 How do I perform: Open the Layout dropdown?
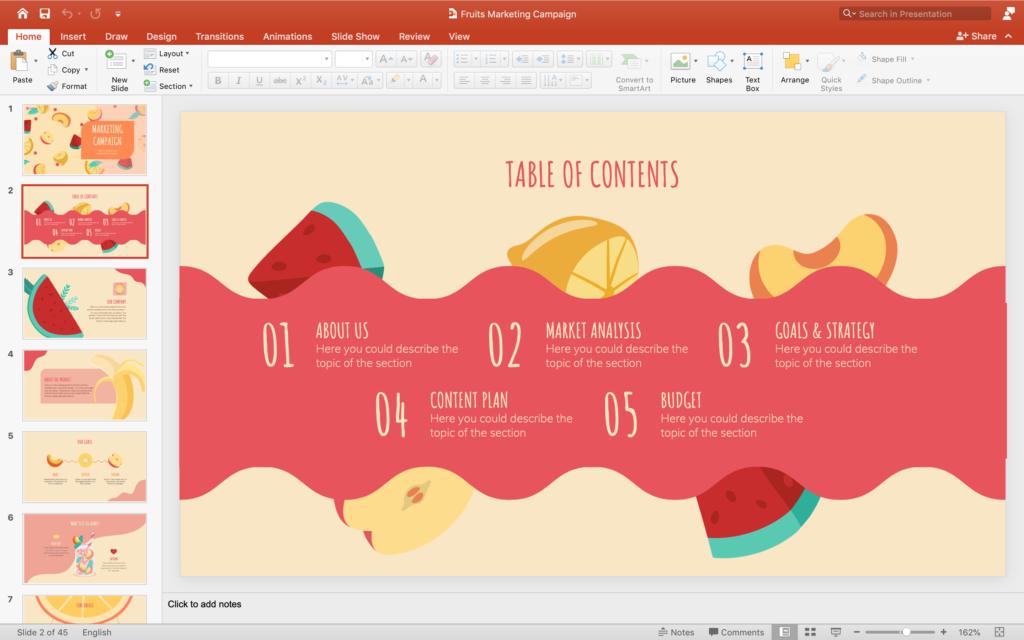coord(169,53)
